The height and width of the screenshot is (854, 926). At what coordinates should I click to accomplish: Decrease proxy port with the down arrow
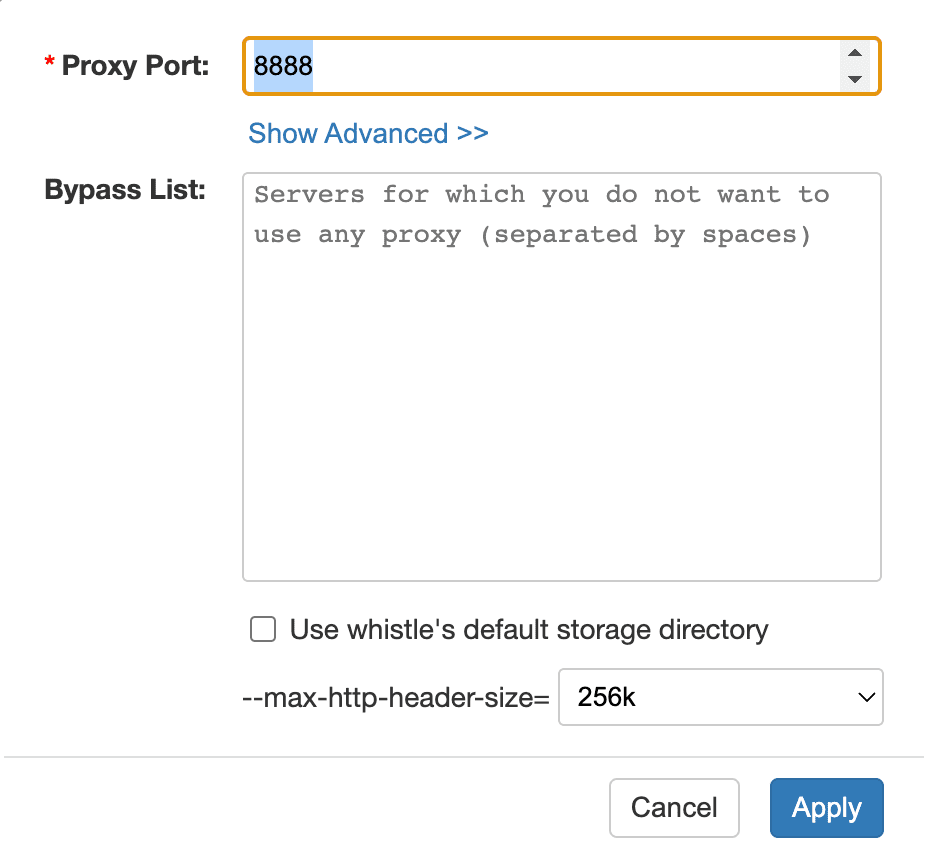tap(854, 79)
